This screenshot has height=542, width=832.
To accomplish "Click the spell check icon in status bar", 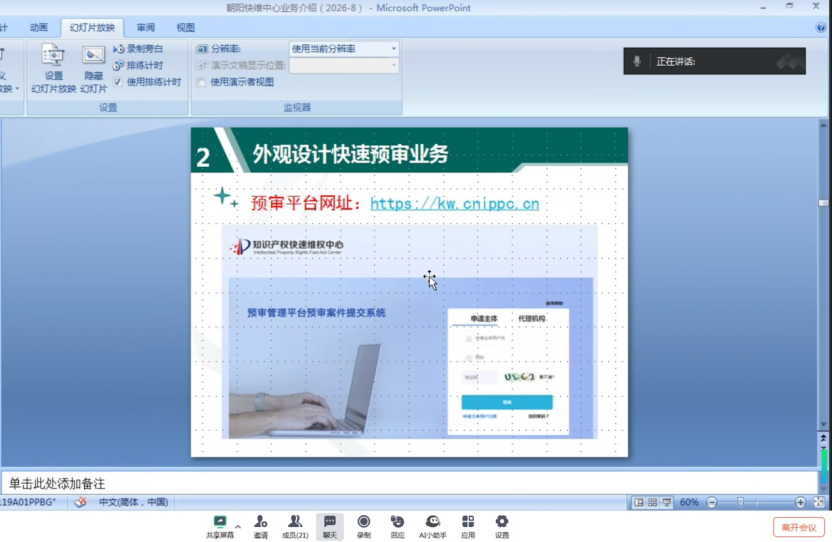I will tap(80, 502).
